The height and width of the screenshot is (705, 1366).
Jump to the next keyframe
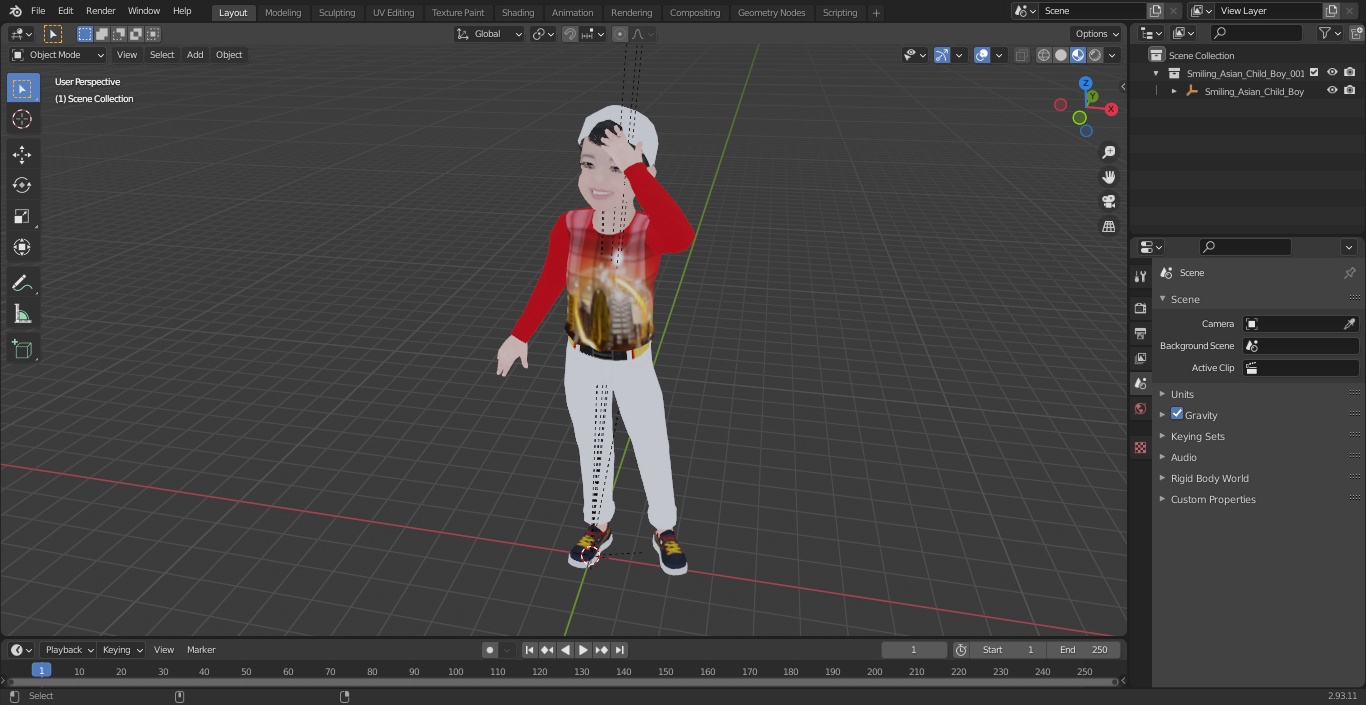(601, 650)
